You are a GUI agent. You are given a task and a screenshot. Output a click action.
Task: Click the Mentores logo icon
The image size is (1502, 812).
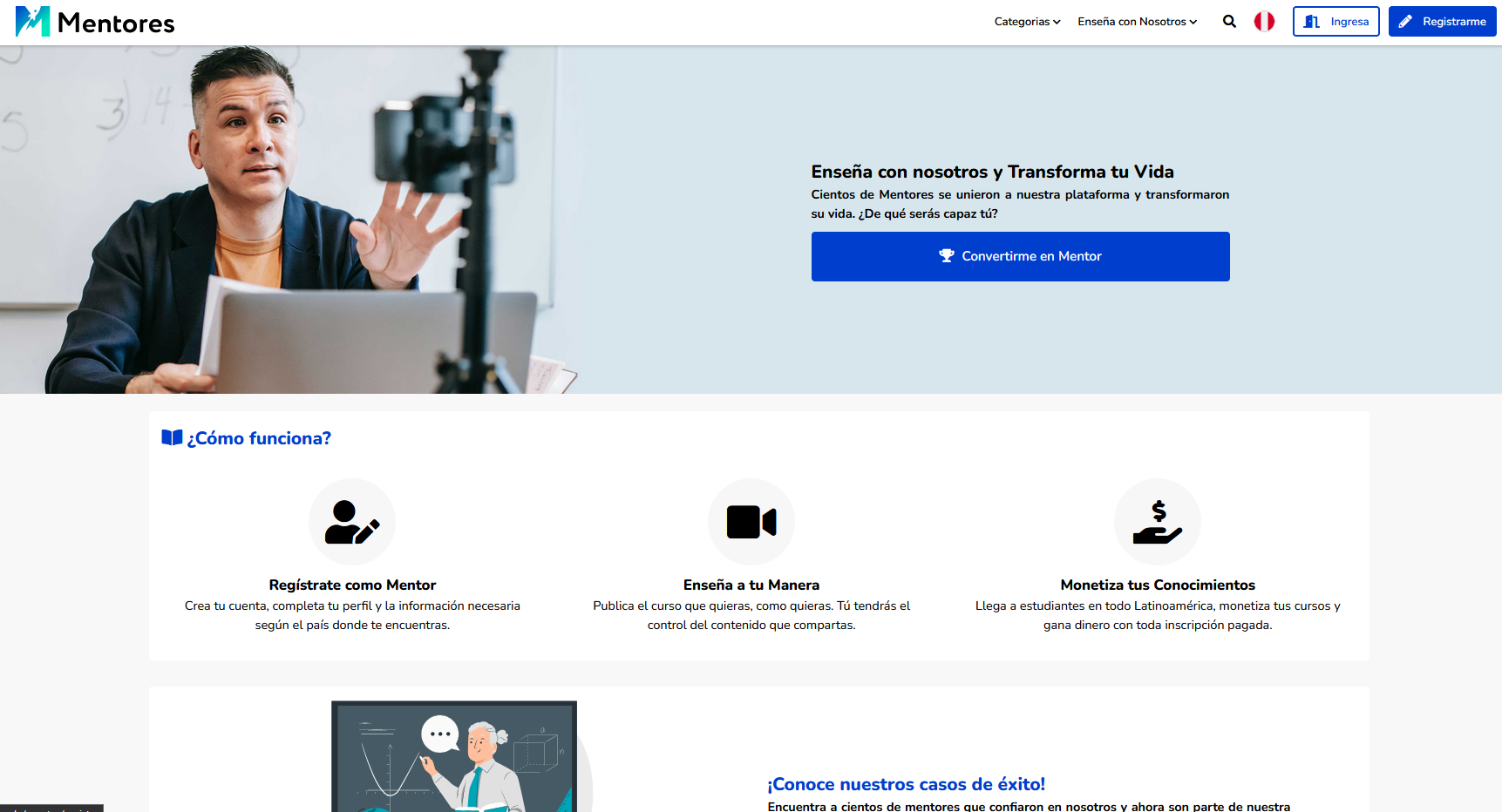[33, 22]
